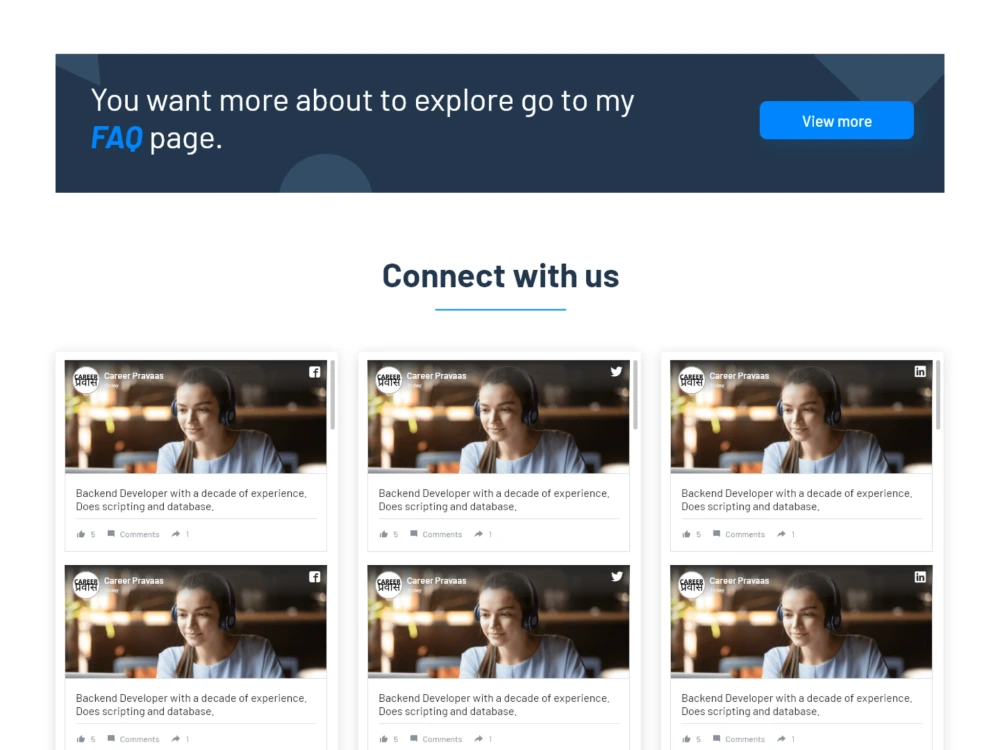
Task: Like the upper Facebook post using thumbs-up
Action: (x=80, y=534)
